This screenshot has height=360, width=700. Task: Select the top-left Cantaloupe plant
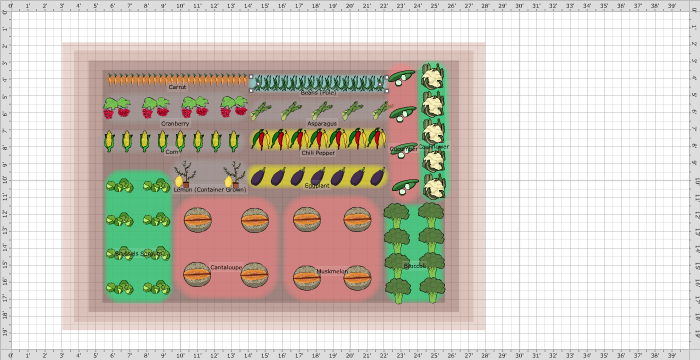coord(197,220)
